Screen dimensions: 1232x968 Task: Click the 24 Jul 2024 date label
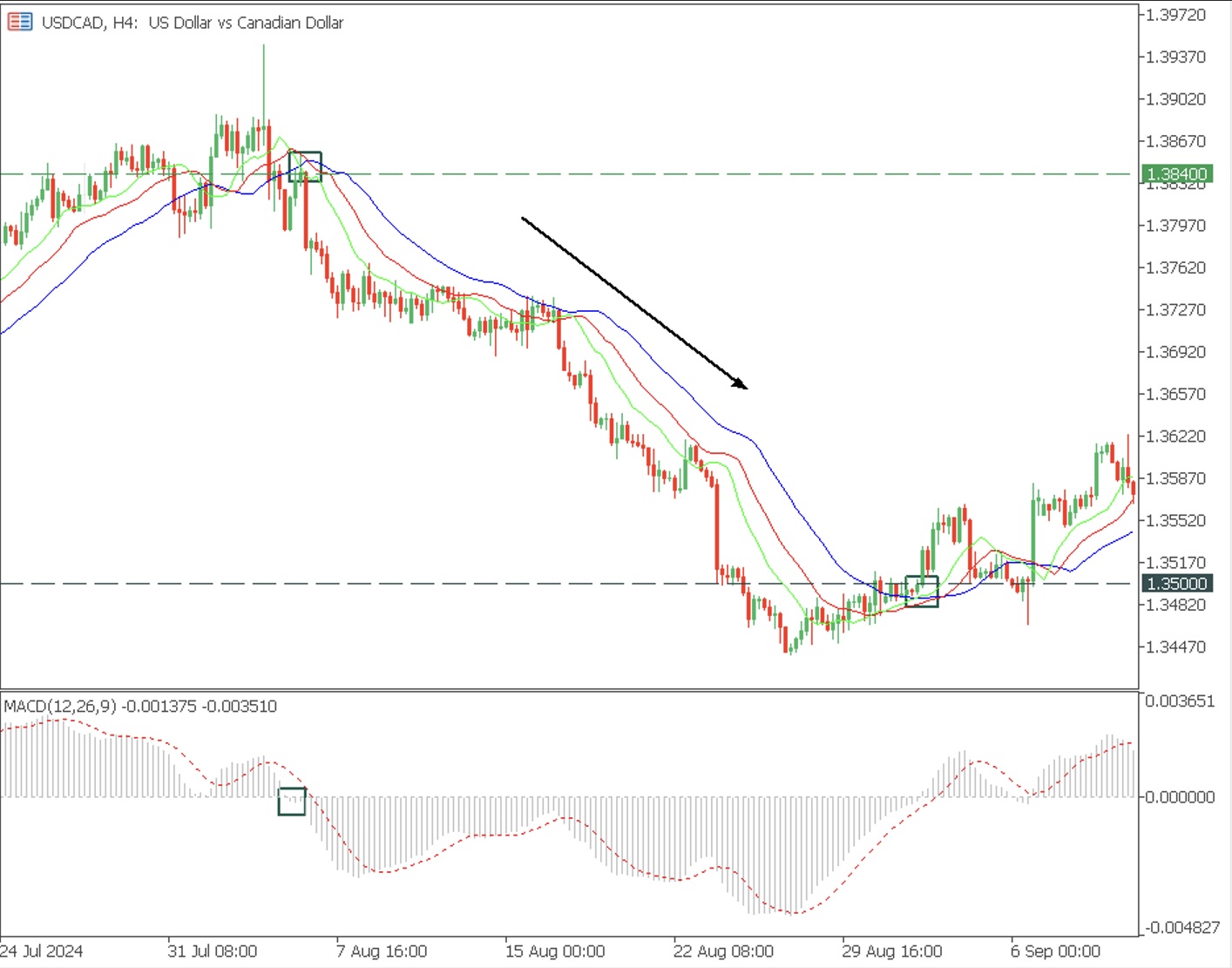tap(42, 951)
